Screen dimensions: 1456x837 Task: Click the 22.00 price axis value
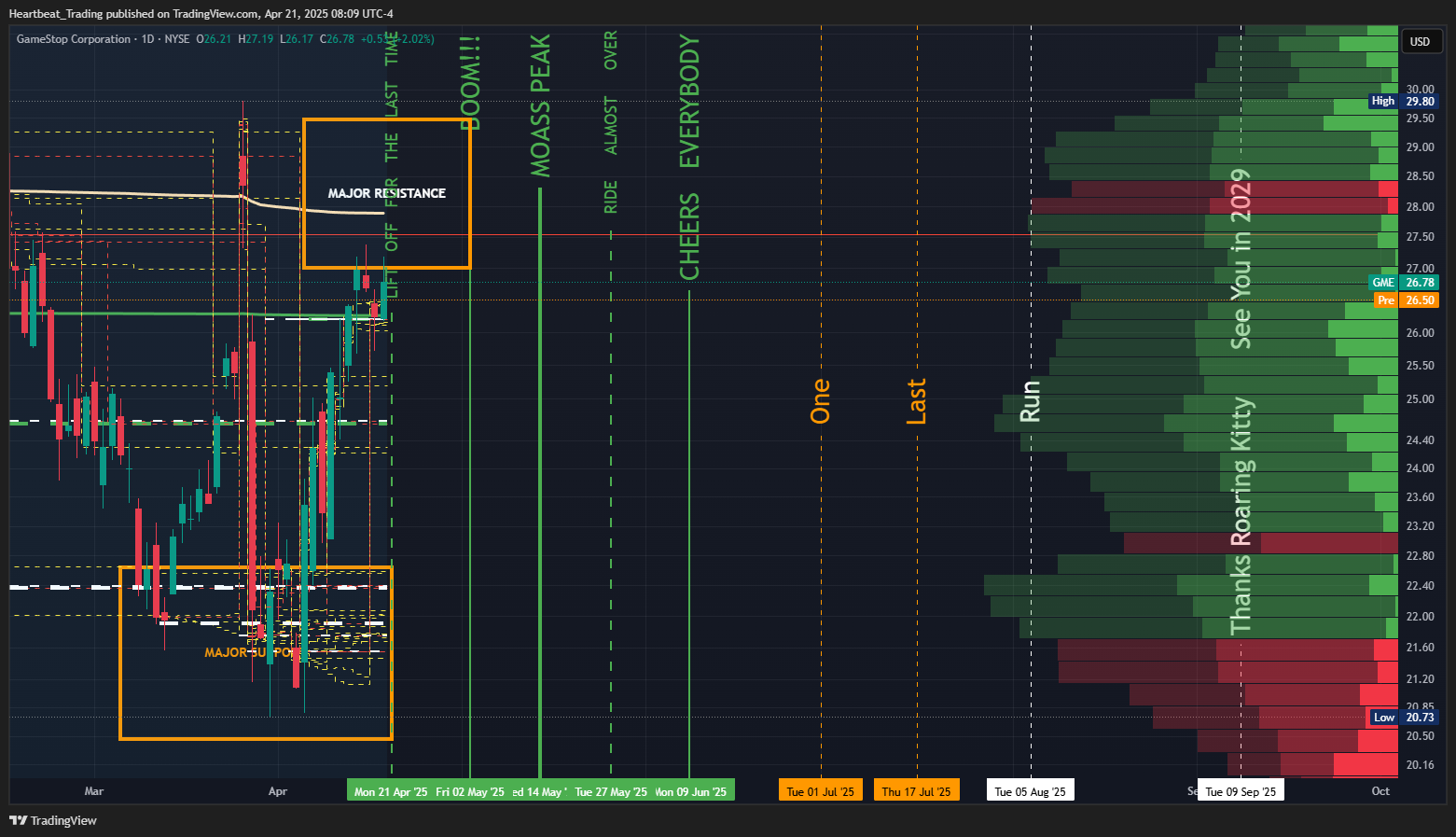[x=1420, y=617]
